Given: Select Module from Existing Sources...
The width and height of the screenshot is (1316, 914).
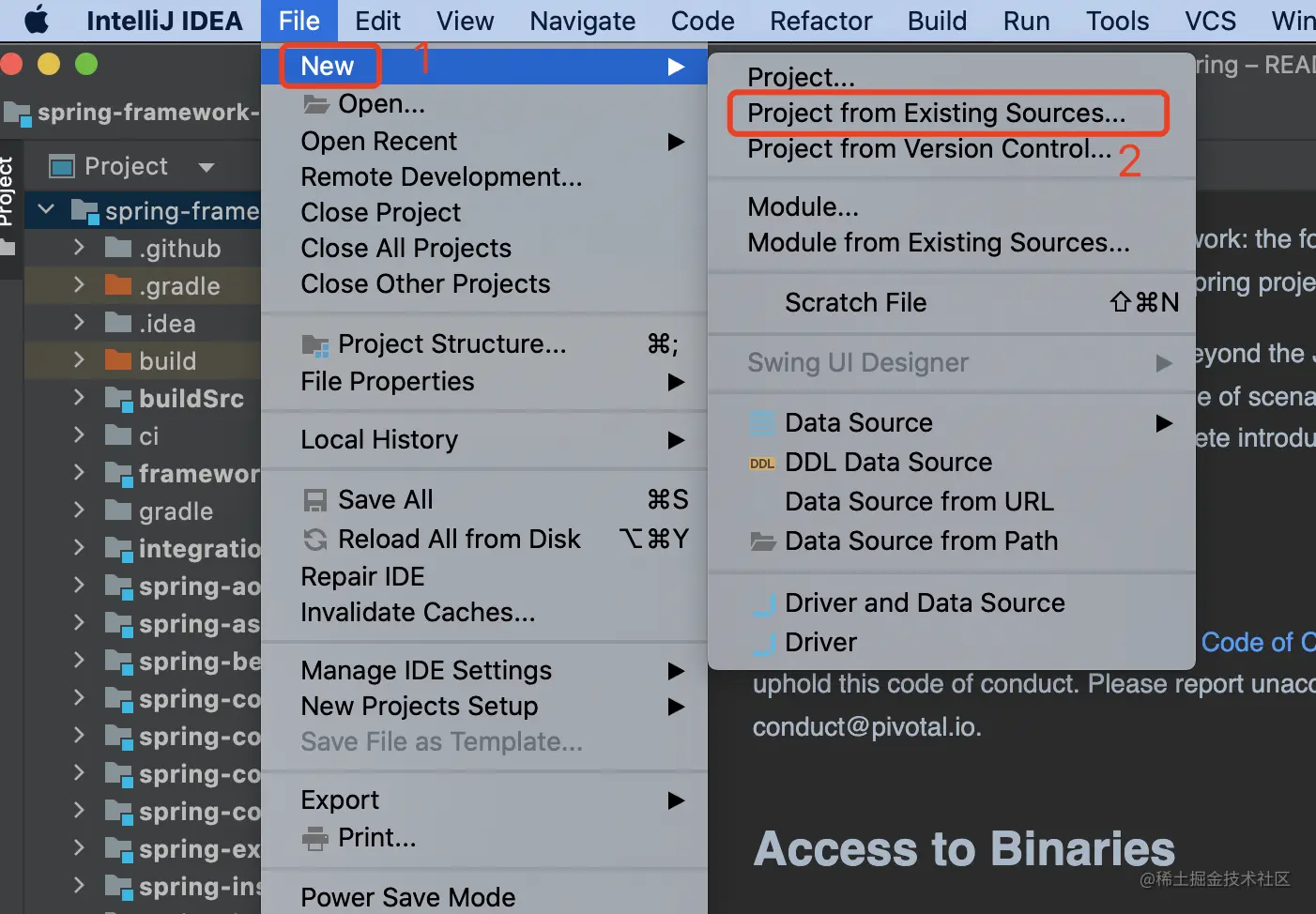Looking at the screenshot, I should pyautogui.click(x=938, y=242).
